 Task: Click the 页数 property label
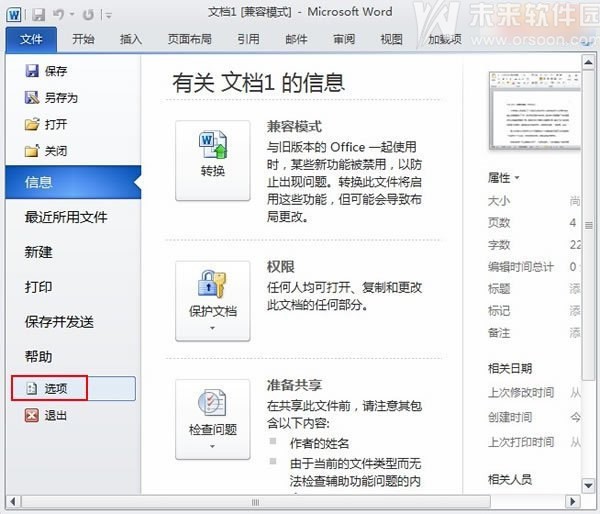[499, 222]
